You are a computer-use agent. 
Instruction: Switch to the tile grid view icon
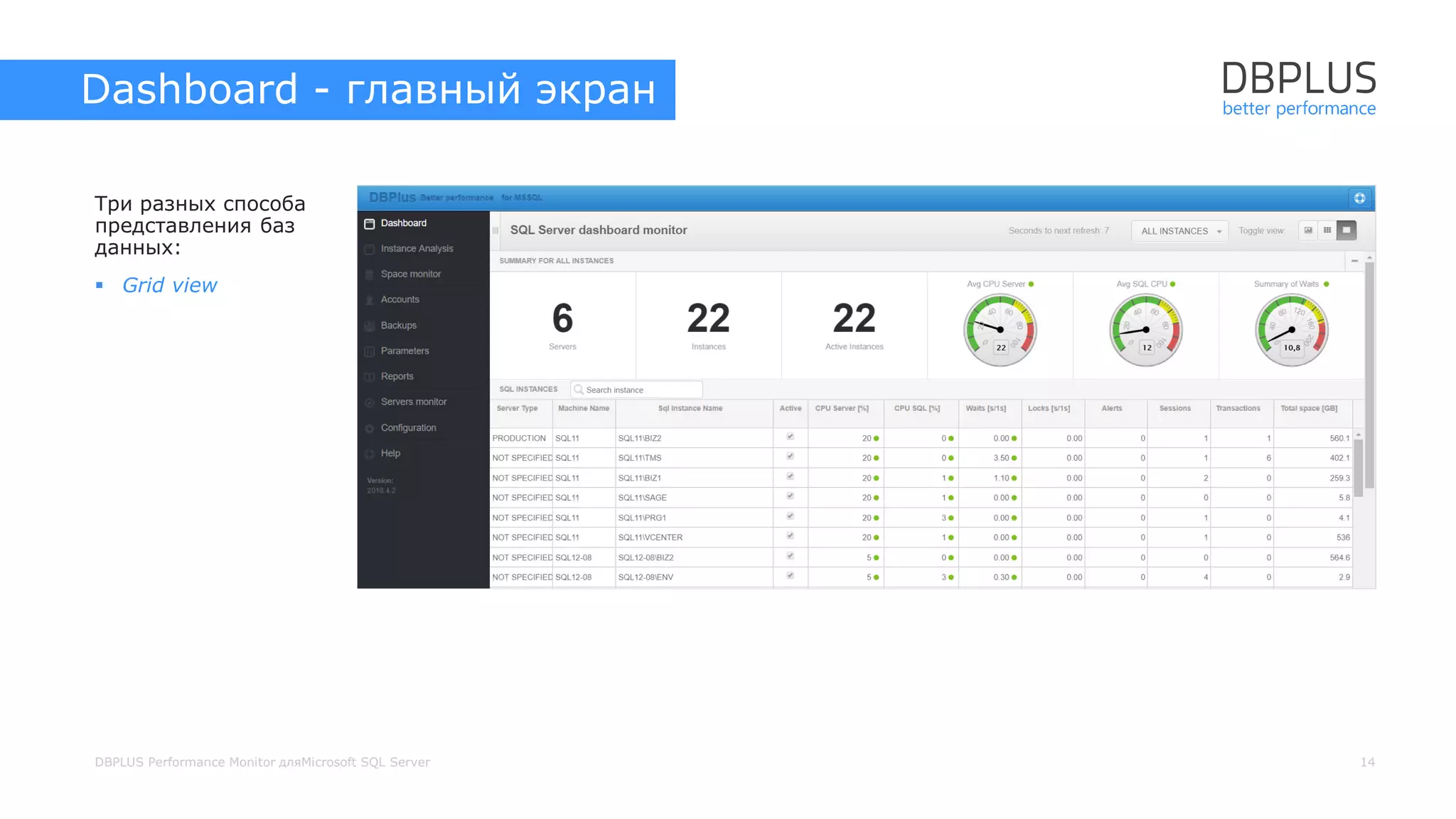point(1327,230)
